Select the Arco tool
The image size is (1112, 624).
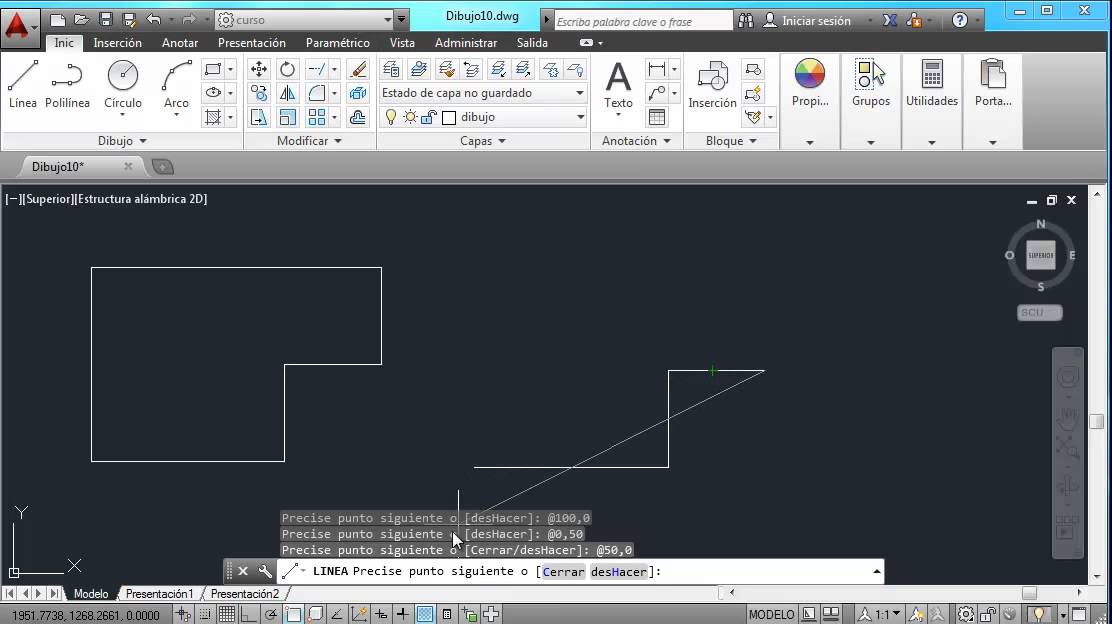(x=177, y=84)
